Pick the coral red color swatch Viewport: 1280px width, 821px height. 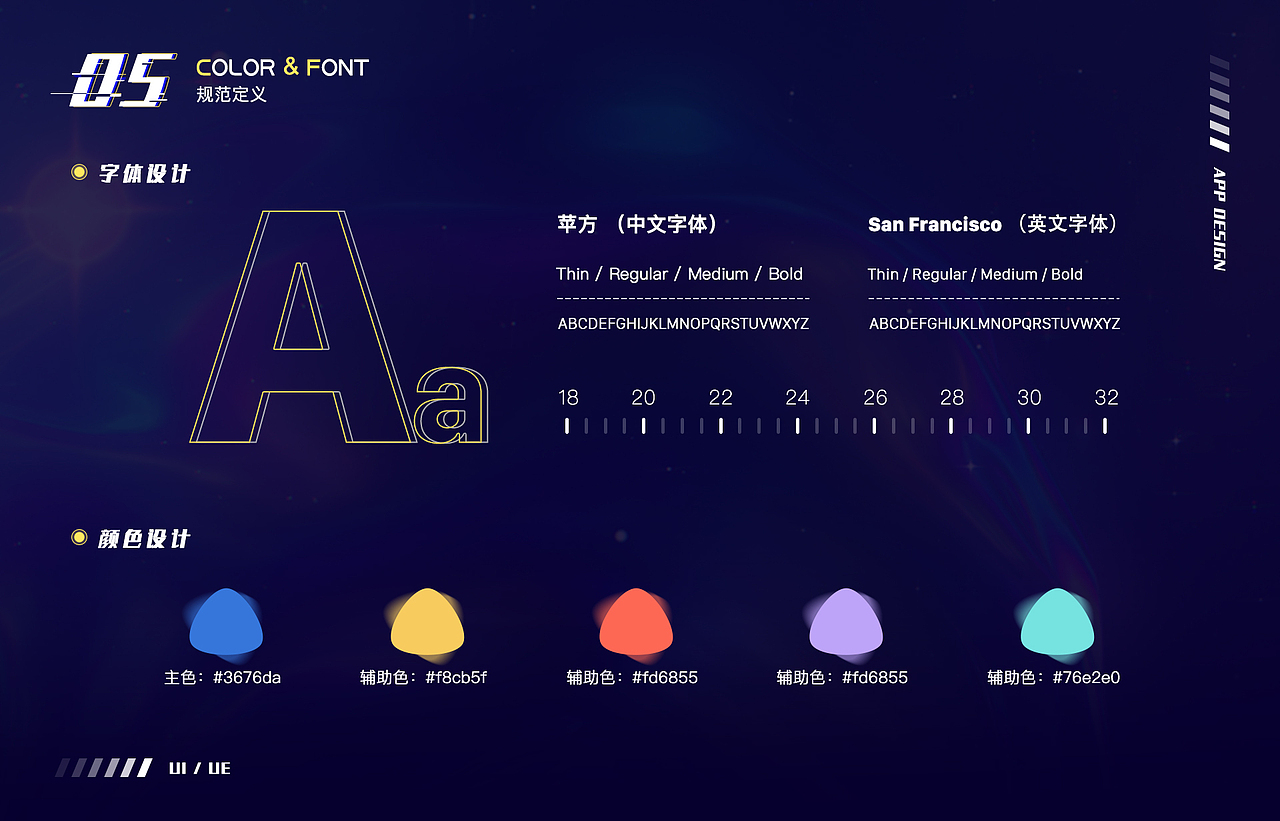636,622
